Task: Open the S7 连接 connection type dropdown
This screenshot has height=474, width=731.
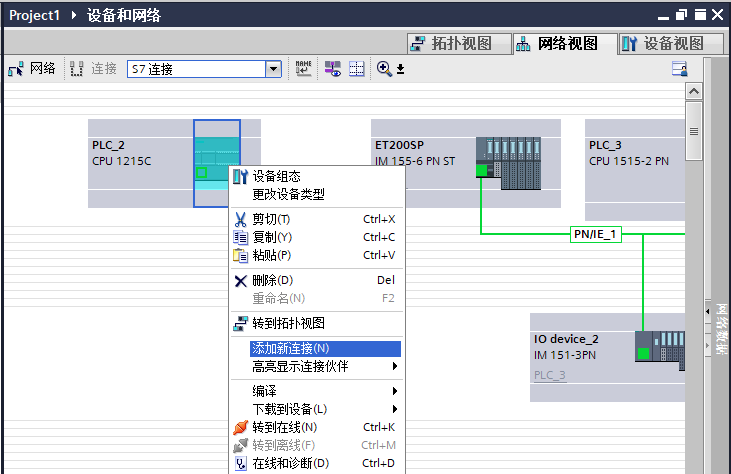Action: click(x=273, y=69)
